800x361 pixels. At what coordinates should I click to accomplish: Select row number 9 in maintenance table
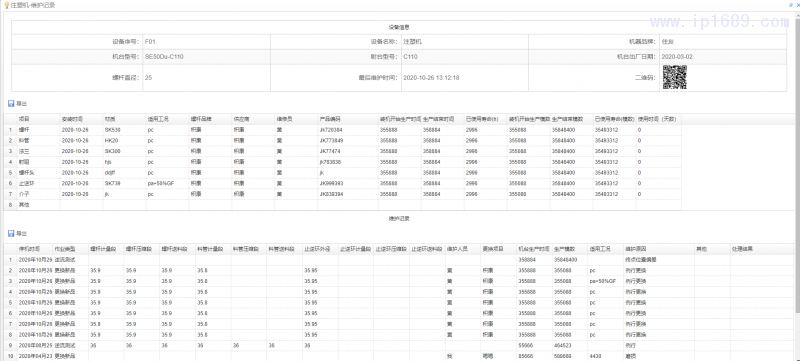[10, 345]
